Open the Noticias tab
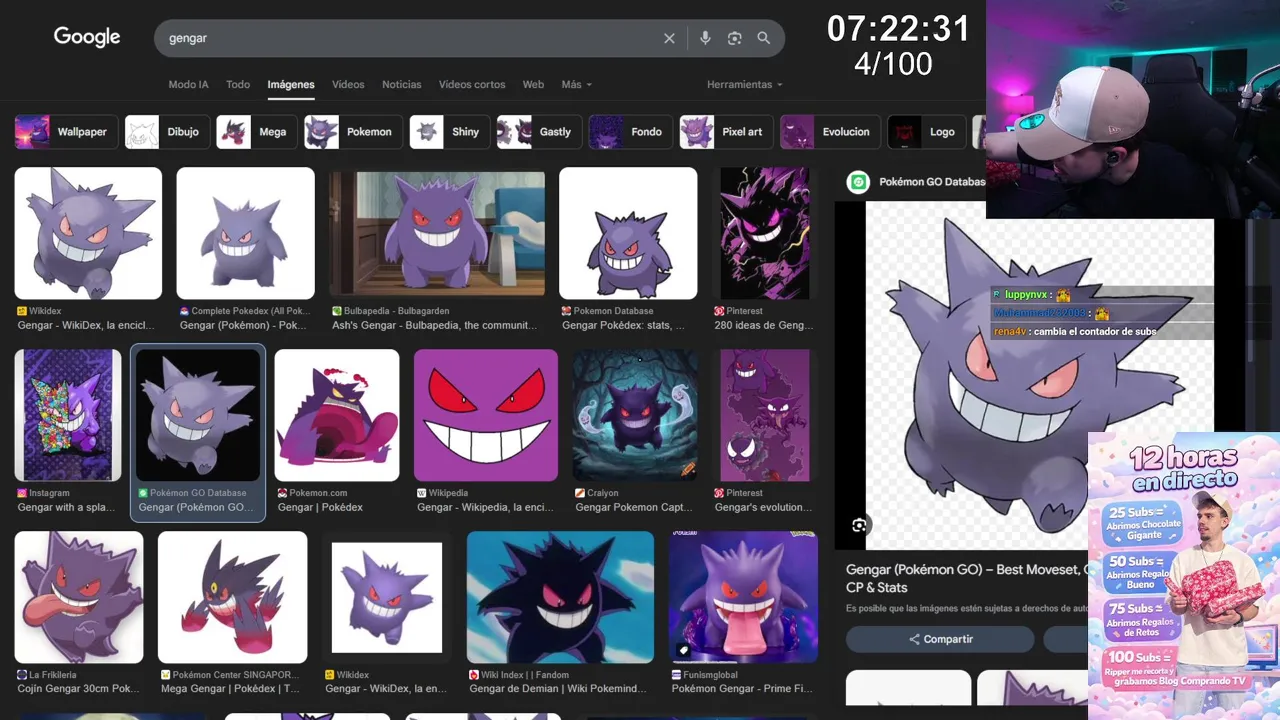Image resolution: width=1280 pixels, height=720 pixels. coord(401,85)
